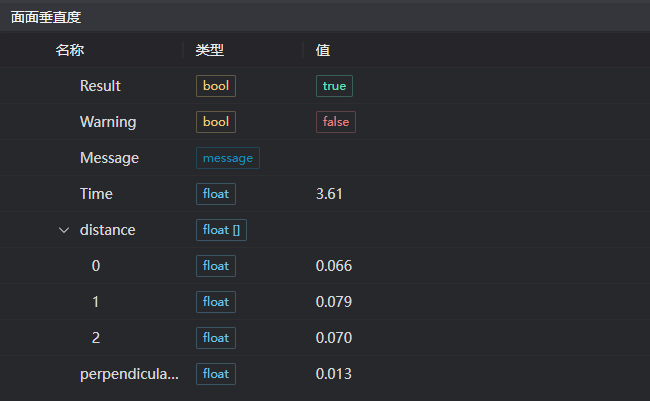Select the Message row name
Screen dimensions: 650x401
(109, 158)
